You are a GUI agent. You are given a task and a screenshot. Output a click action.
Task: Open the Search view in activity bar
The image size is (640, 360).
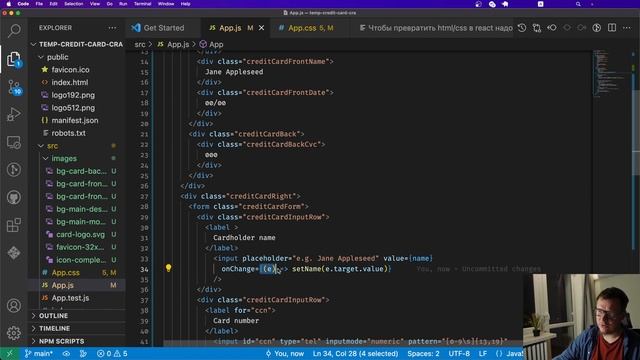[14, 31]
